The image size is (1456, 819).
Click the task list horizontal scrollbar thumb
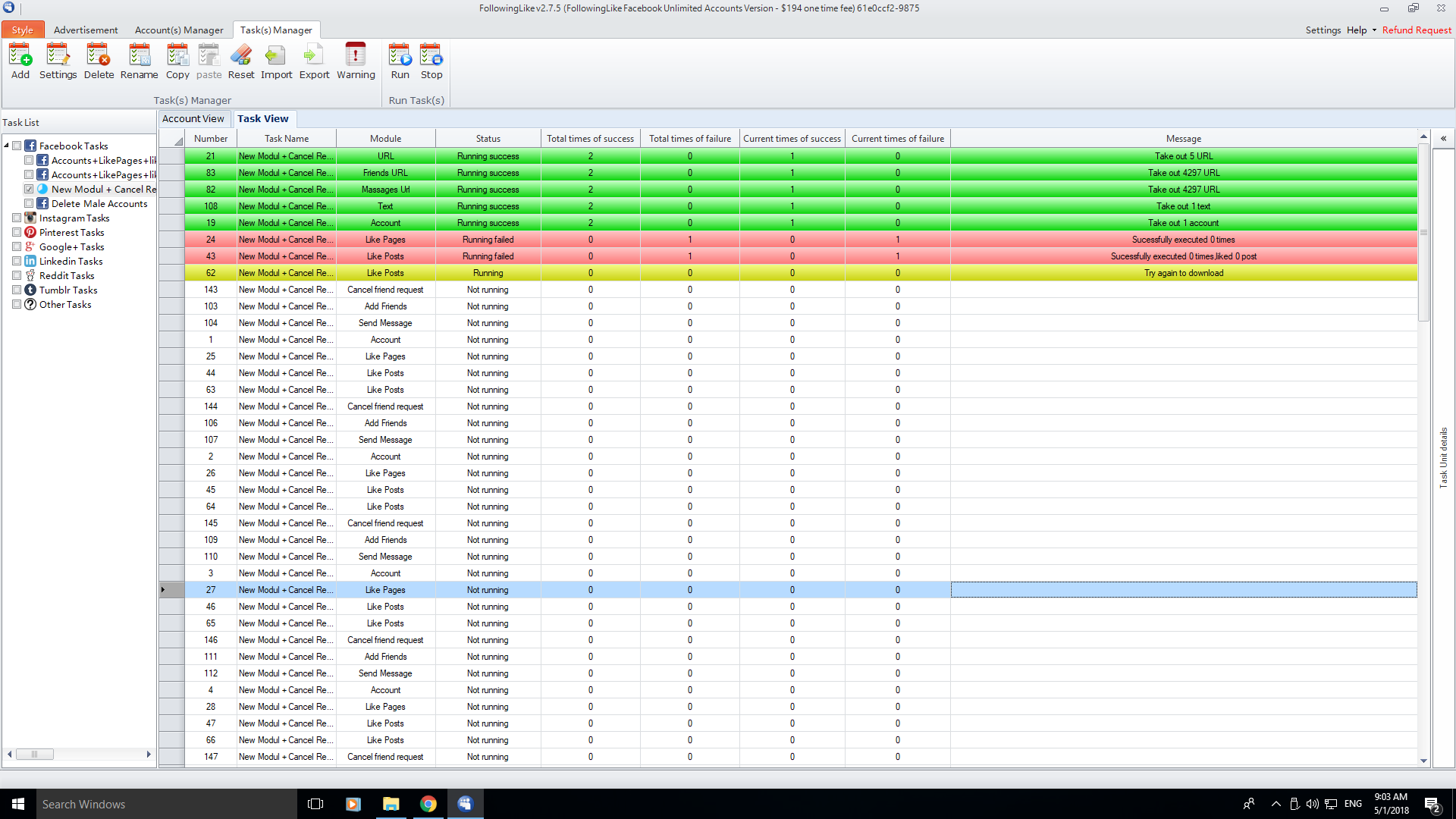36,755
